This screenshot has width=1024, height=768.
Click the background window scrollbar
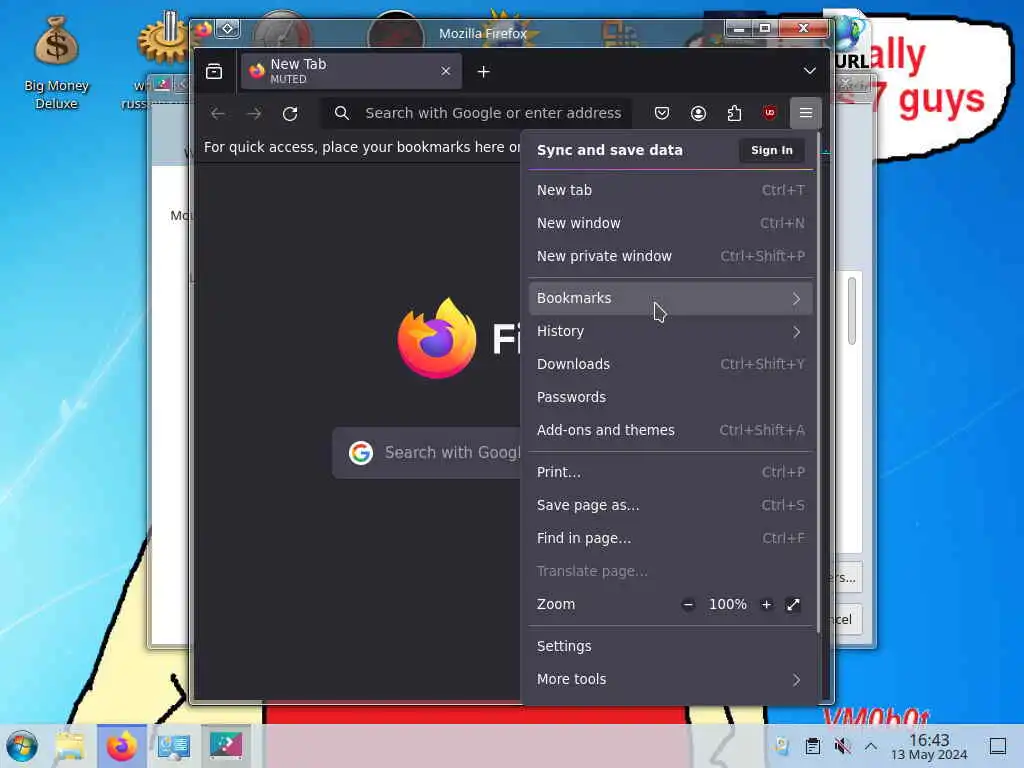(x=852, y=311)
